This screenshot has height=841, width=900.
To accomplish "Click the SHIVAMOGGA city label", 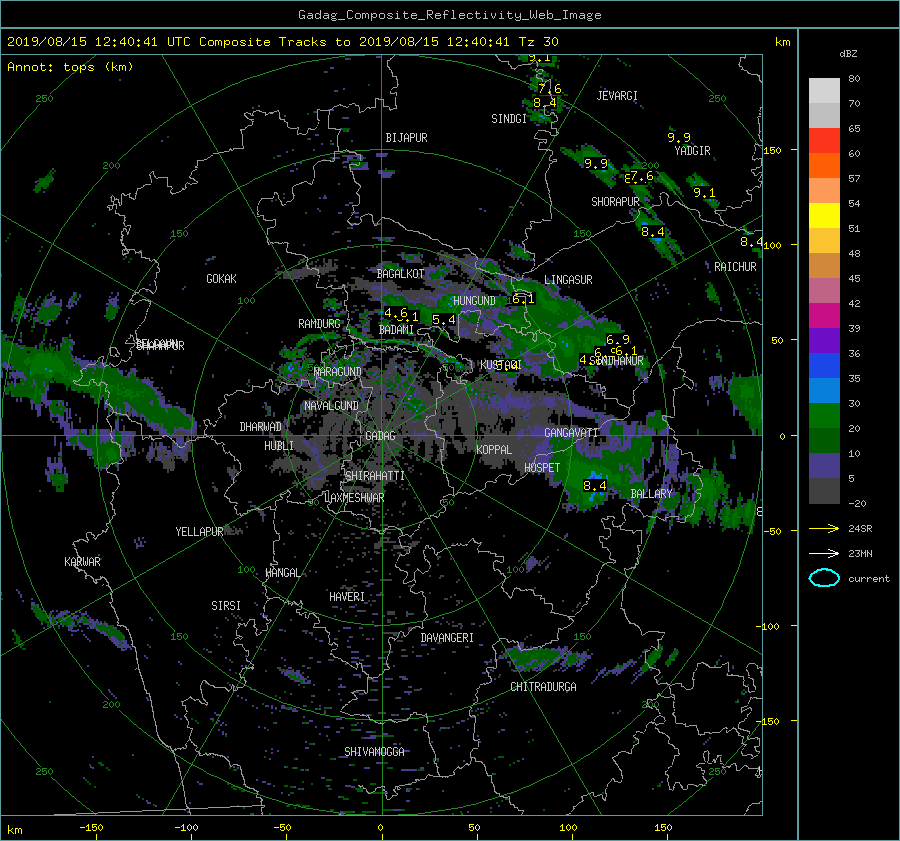I will click(374, 752).
